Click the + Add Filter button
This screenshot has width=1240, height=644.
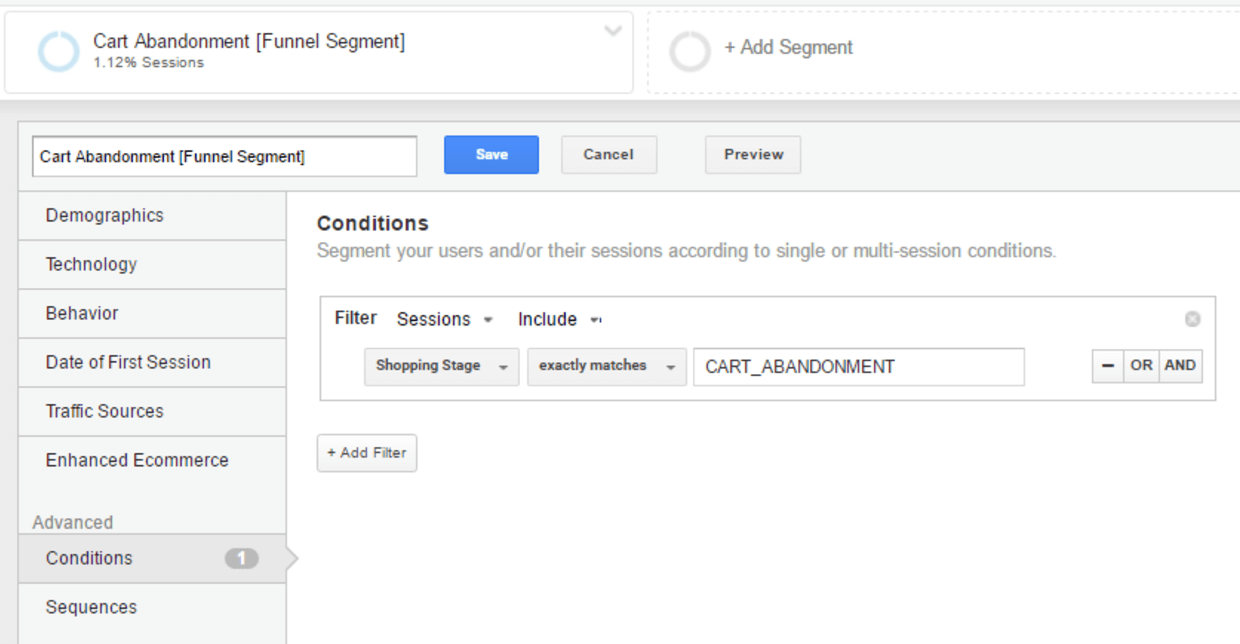click(x=367, y=453)
